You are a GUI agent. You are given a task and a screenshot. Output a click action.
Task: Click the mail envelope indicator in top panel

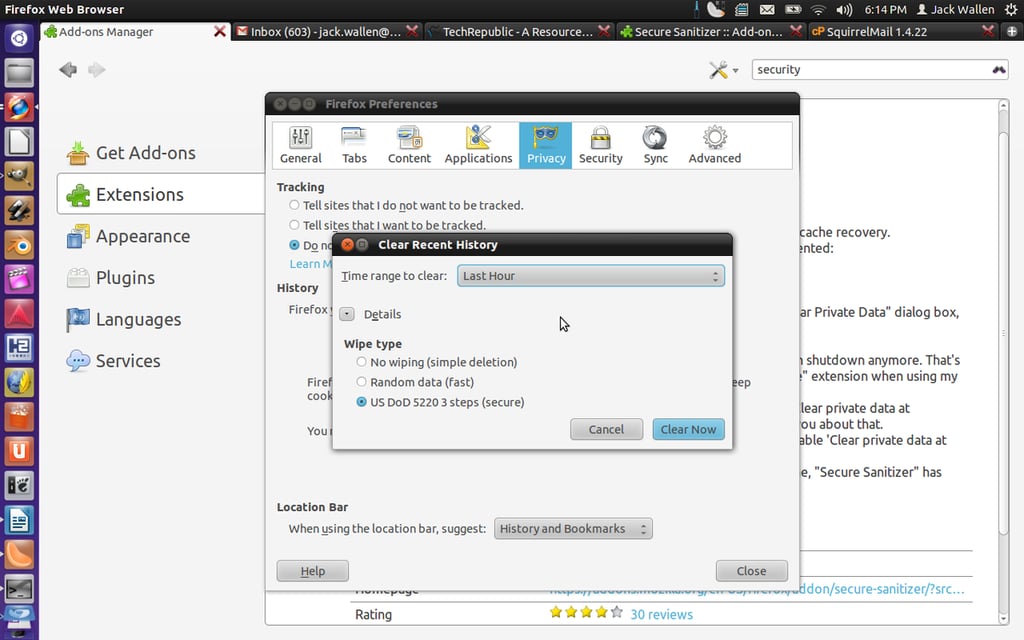(767, 10)
